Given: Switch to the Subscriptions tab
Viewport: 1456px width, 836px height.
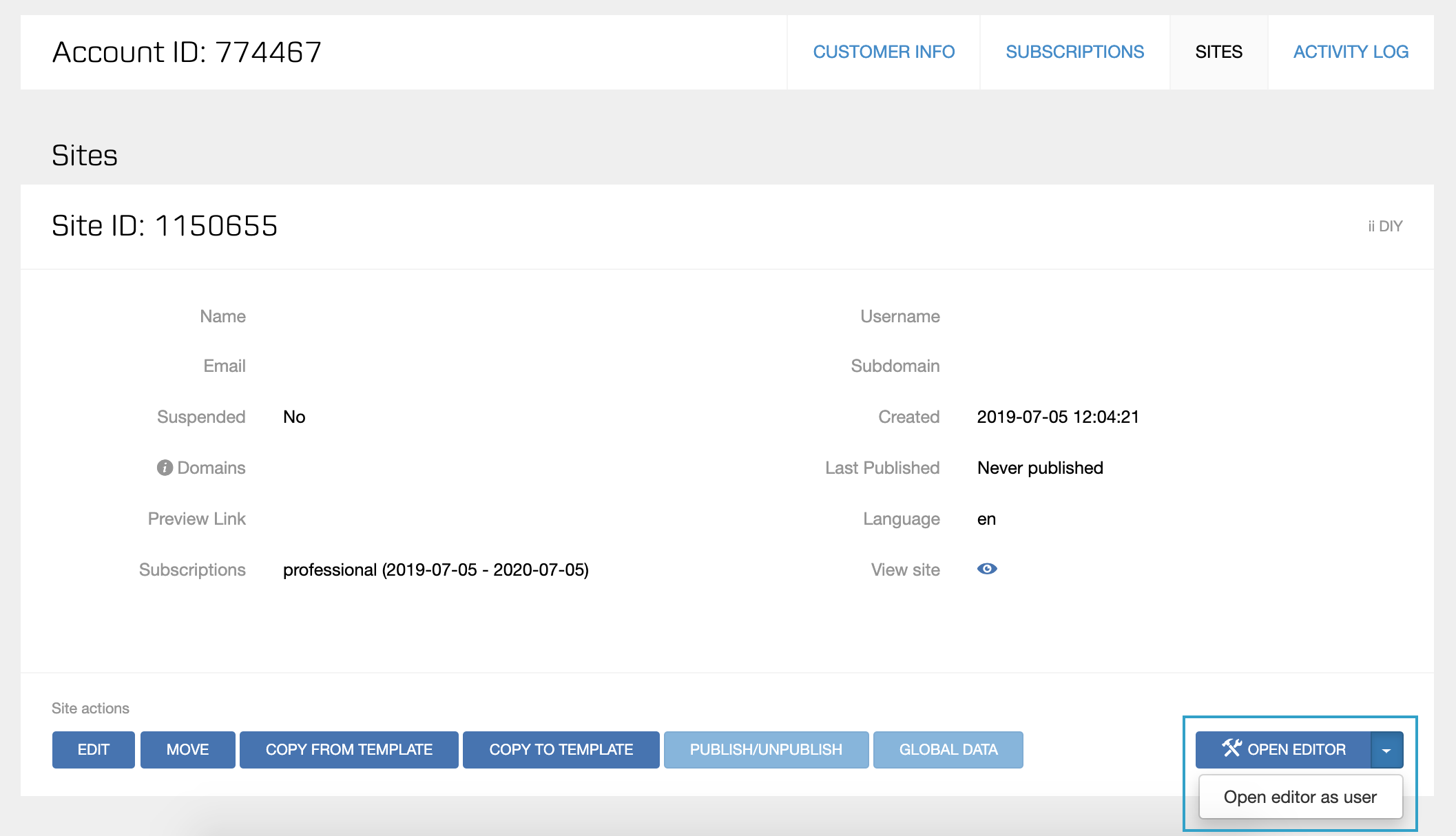Looking at the screenshot, I should pyautogui.click(x=1074, y=52).
